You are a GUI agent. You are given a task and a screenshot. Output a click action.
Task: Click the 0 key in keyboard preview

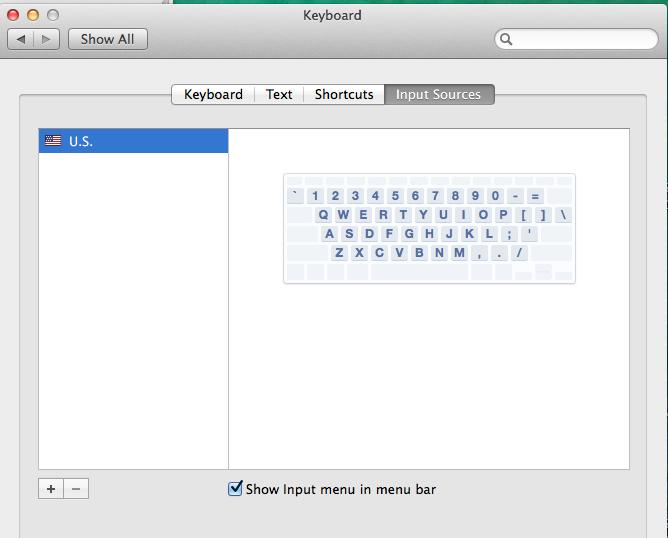coord(495,196)
